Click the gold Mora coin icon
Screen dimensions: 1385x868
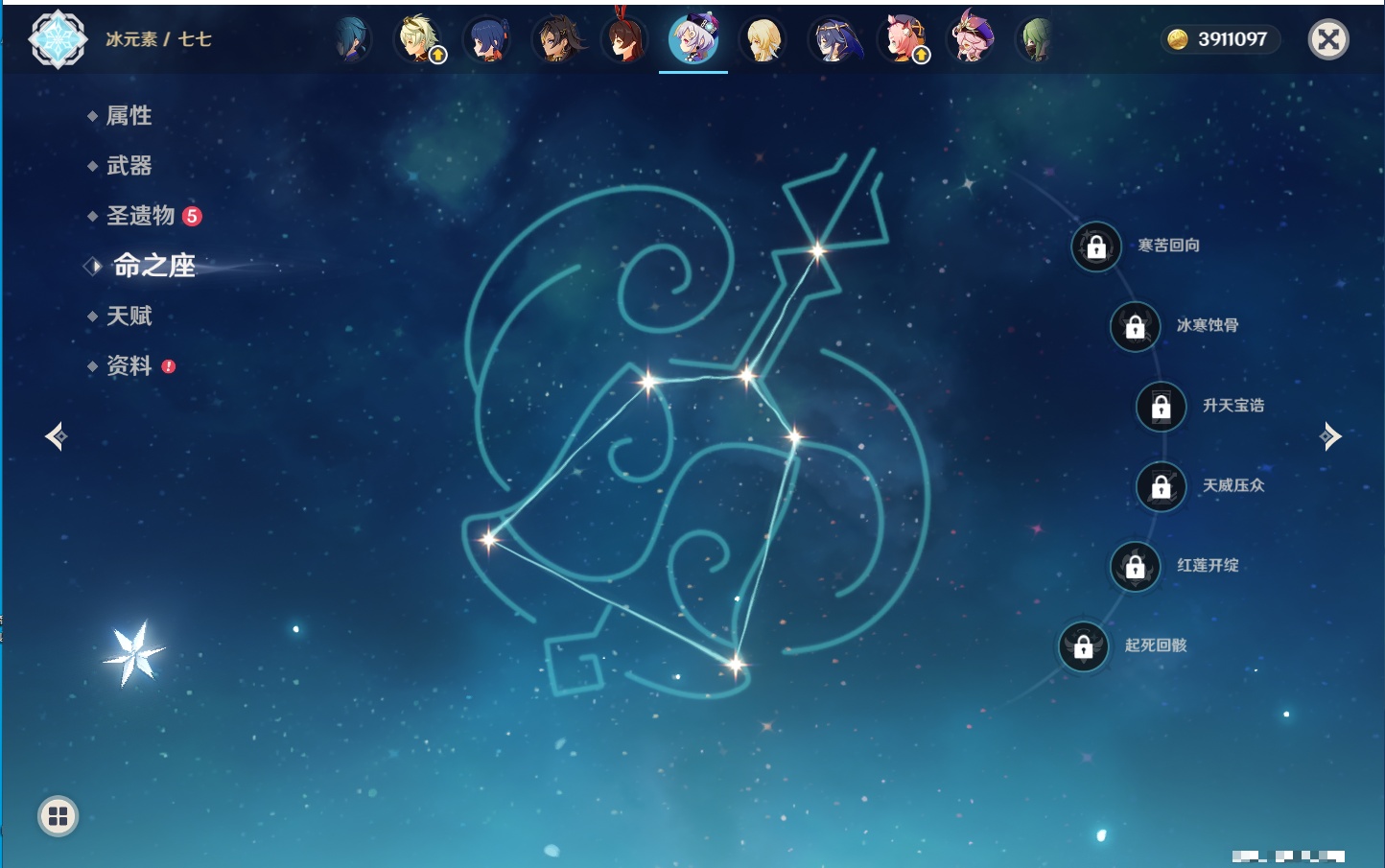click(1178, 39)
